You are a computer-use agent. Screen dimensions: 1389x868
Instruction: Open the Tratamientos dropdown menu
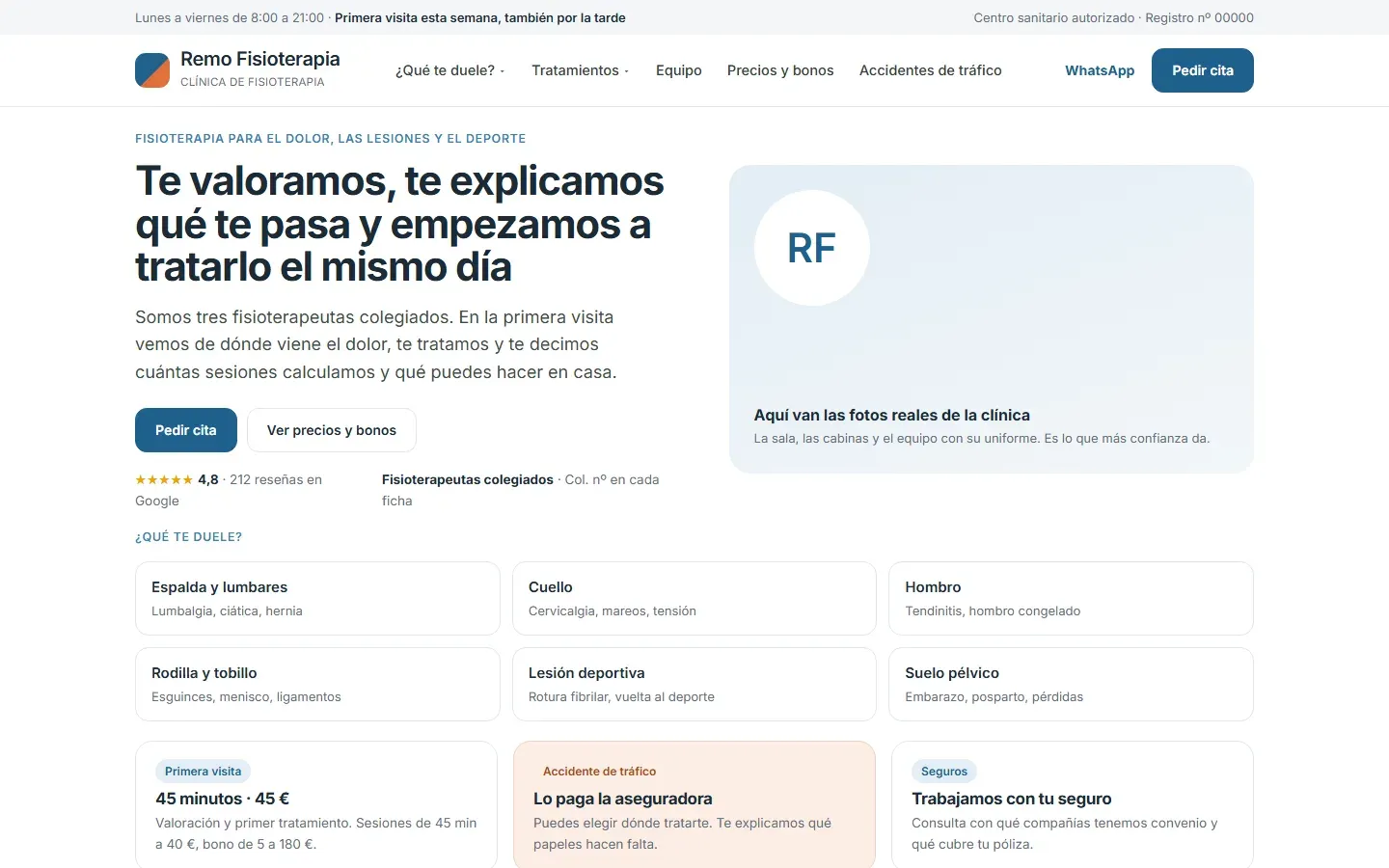[x=580, y=70]
